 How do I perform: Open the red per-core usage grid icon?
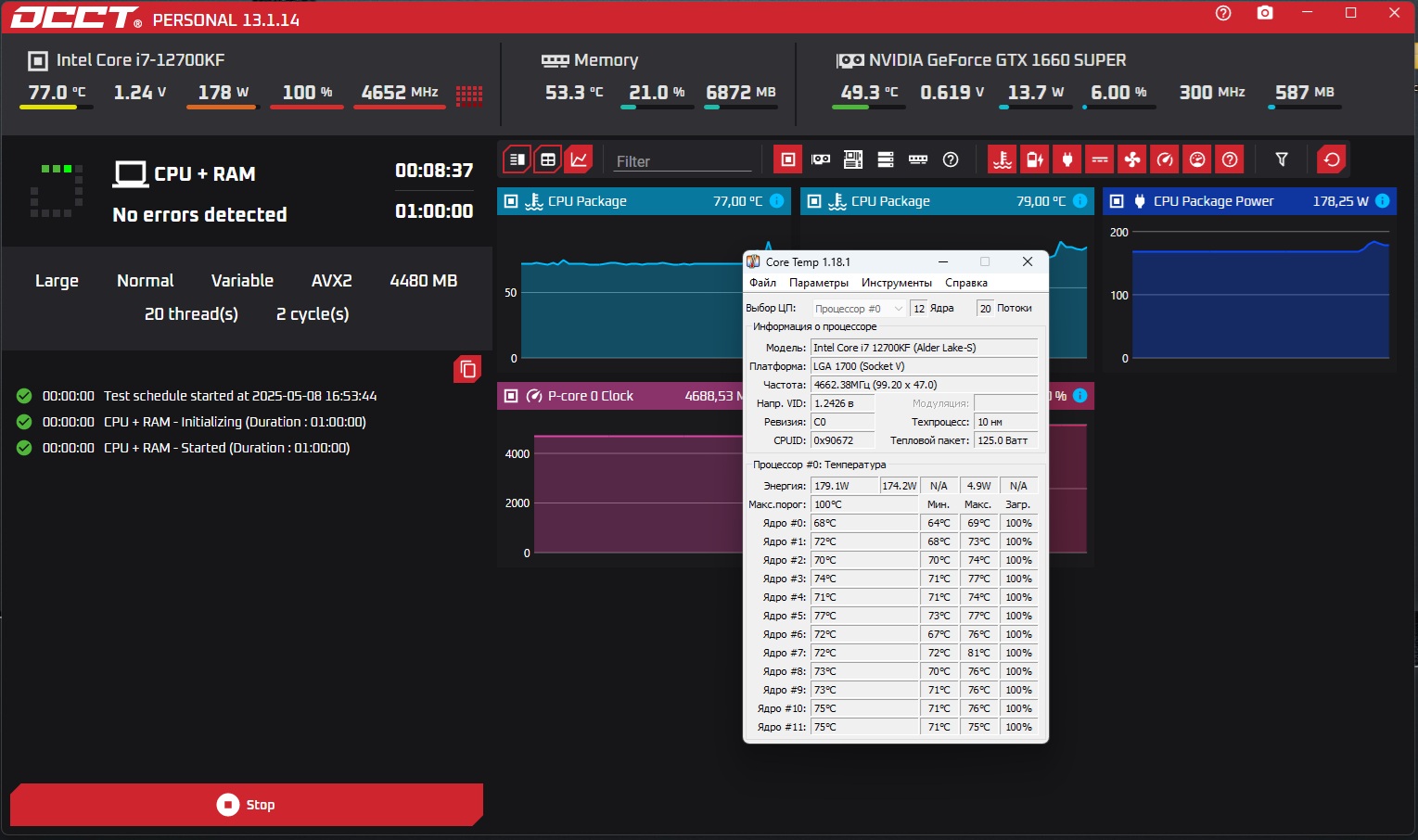pos(469,95)
